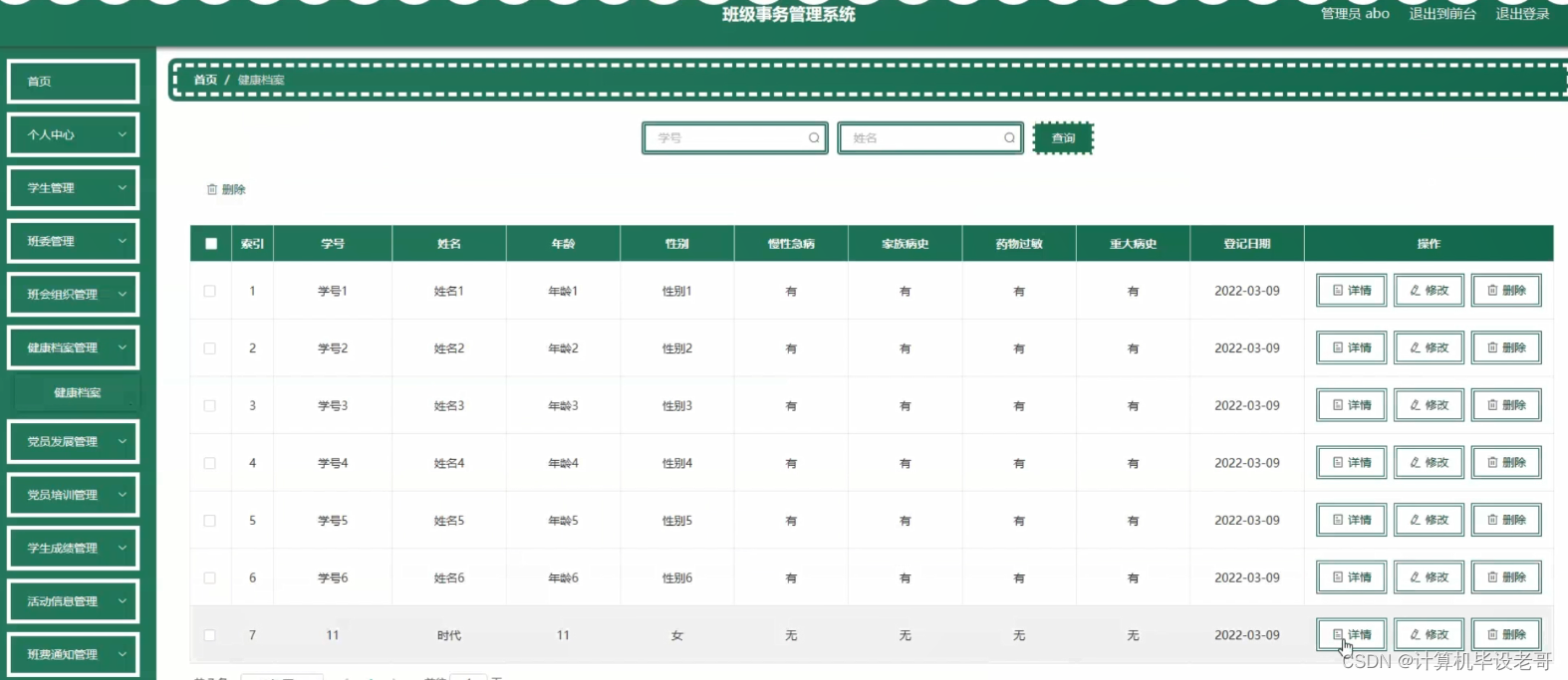This screenshot has height=680, width=1568.
Task: Click 退出到前台 link
Action: coord(1442,14)
